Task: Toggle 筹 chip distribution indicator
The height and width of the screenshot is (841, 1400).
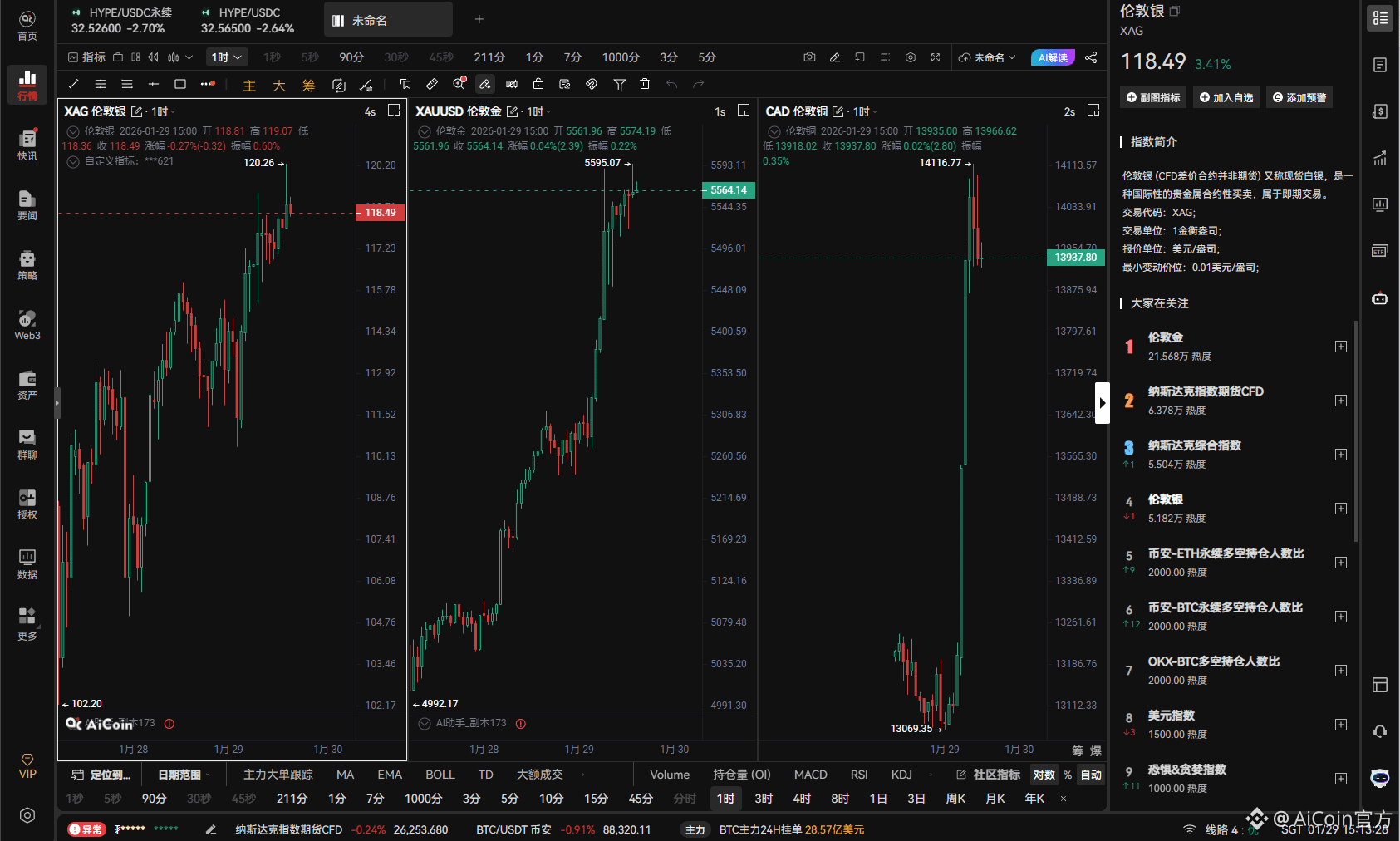Action: (x=309, y=85)
